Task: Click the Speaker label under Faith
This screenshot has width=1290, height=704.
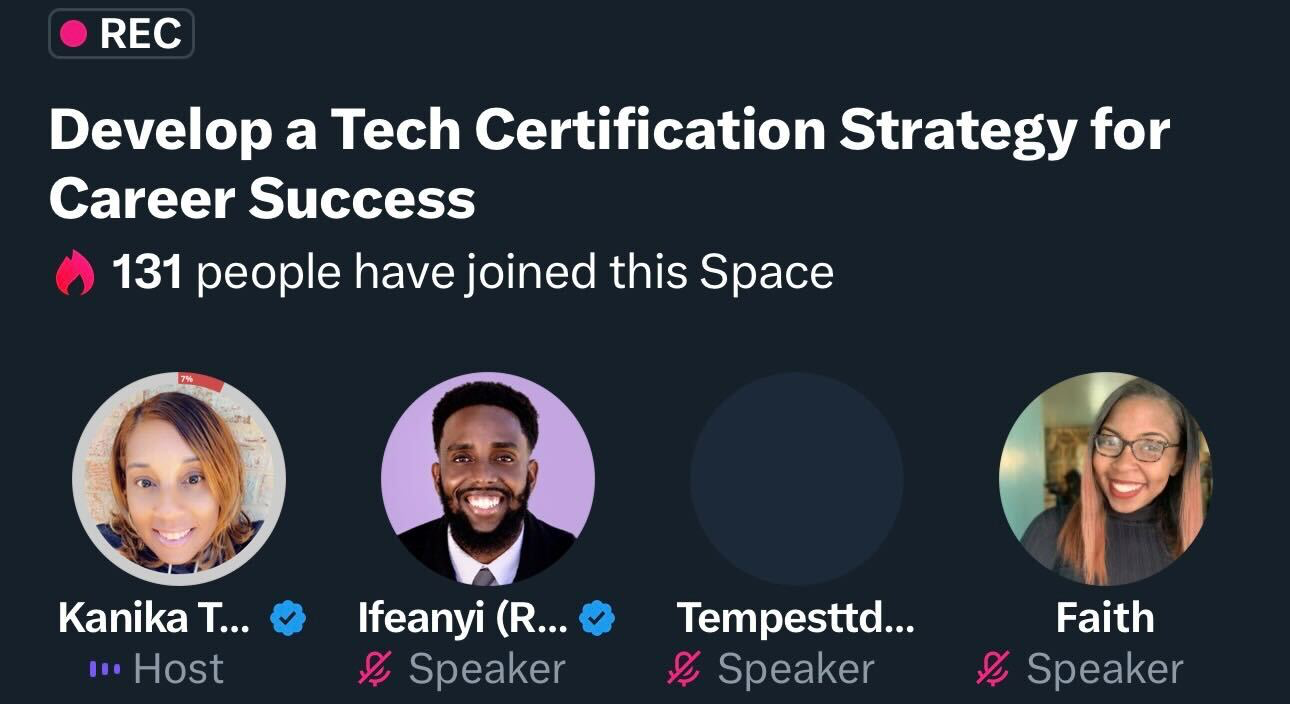Action: (1105, 669)
